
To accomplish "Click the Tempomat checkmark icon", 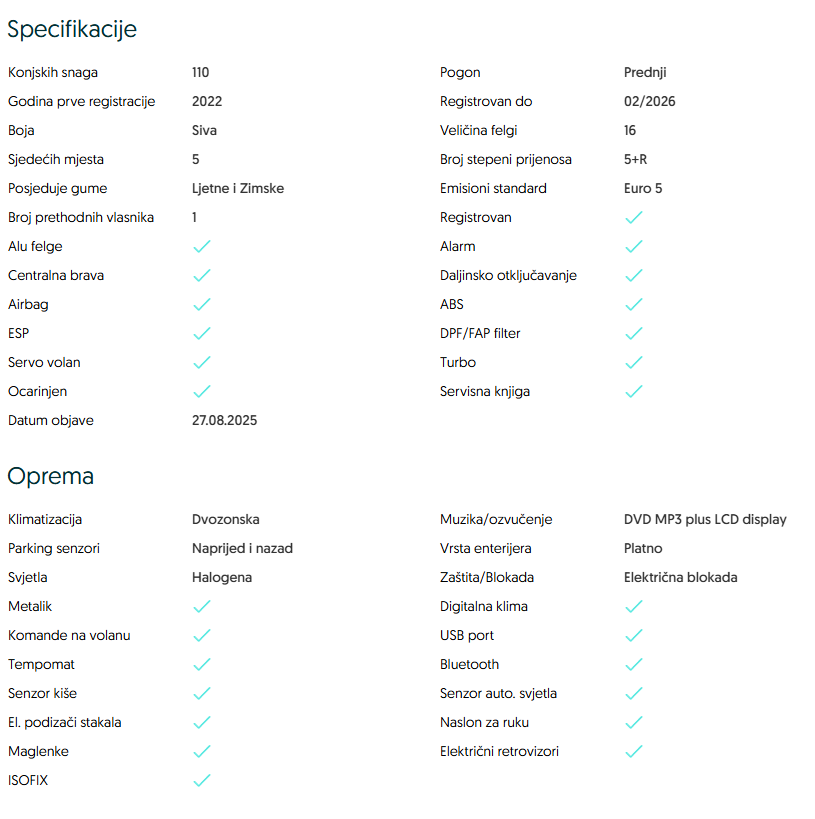I will (x=201, y=664).
